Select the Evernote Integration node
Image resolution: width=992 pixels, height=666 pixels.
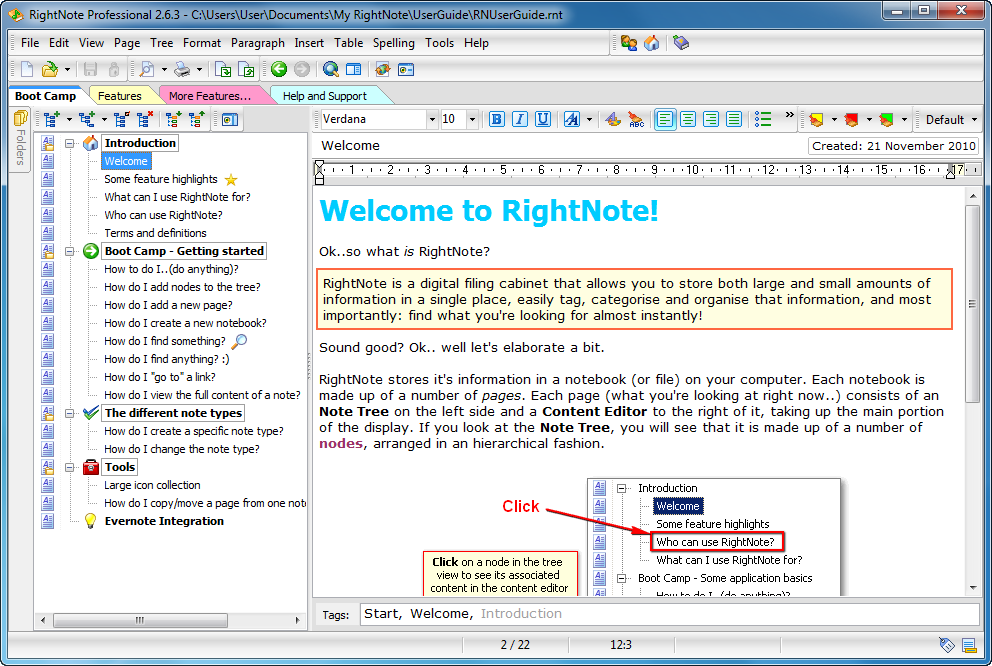point(164,521)
